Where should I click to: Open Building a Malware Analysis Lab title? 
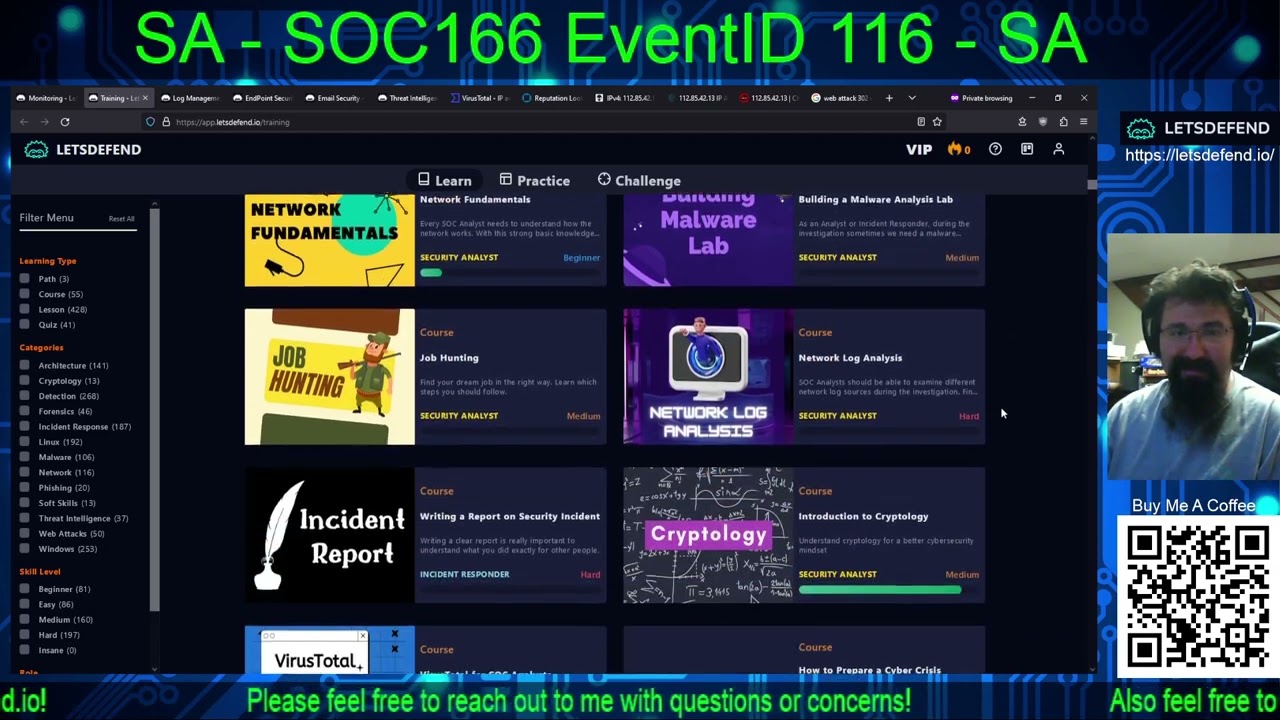[x=875, y=199]
